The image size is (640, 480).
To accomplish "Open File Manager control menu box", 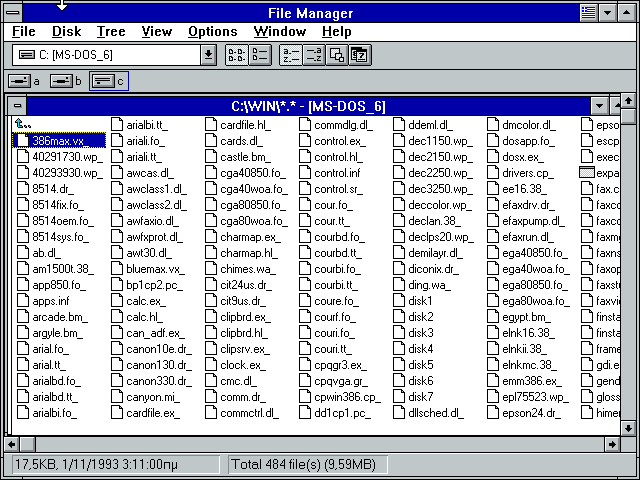I will click(x=13, y=13).
